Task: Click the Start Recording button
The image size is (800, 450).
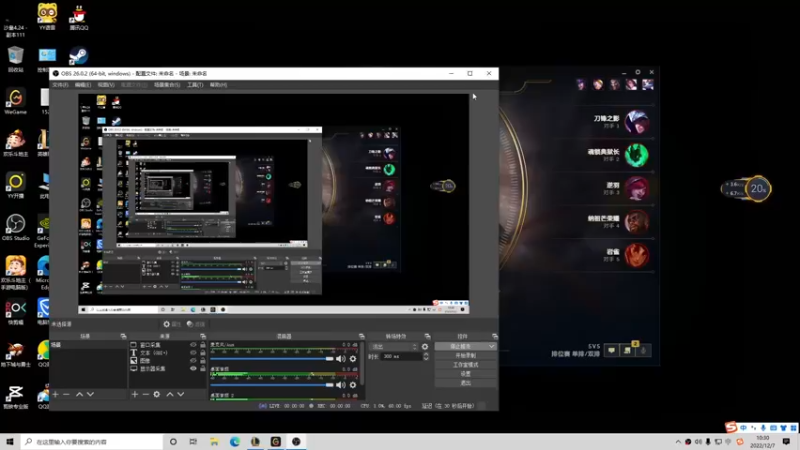Action: pyautogui.click(x=465, y=356)
